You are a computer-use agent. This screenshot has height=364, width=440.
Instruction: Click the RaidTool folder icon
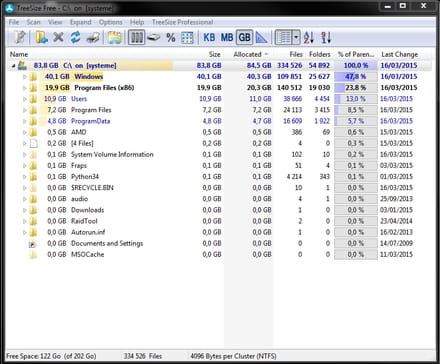click(33, 221)
